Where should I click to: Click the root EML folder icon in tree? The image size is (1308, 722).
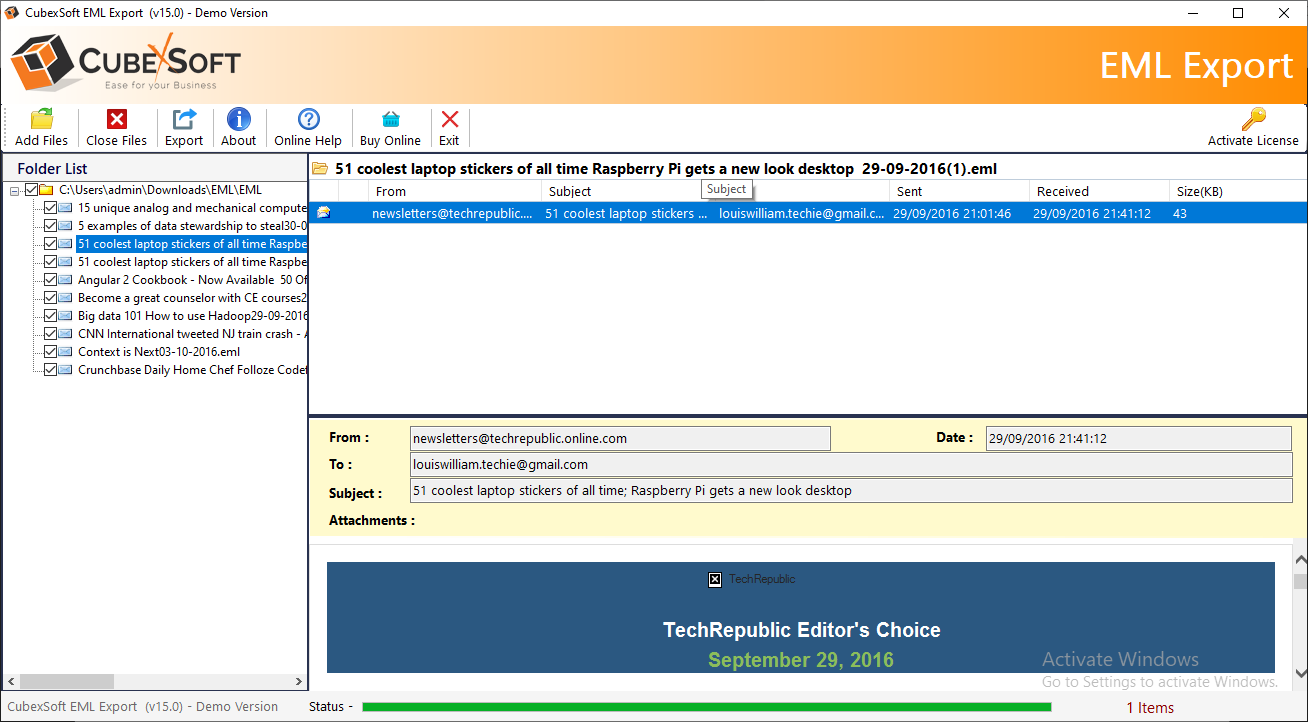click(46, 190)
